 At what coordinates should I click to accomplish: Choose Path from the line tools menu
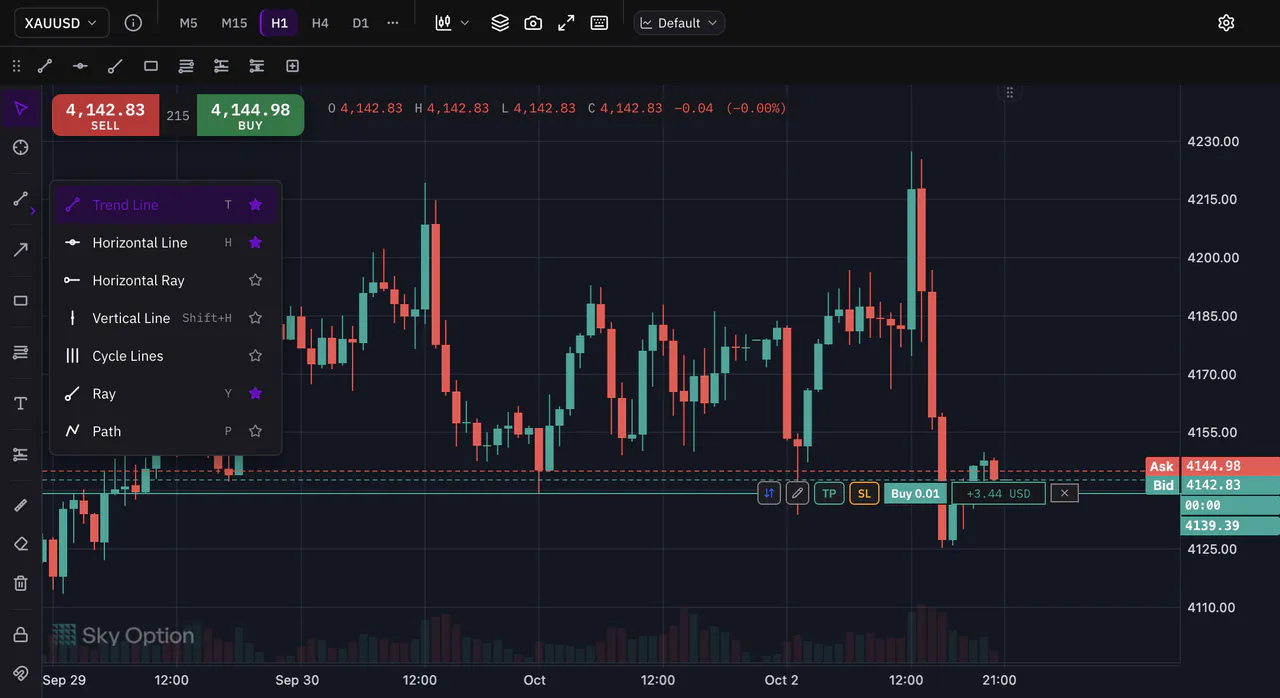pos(166,431)
